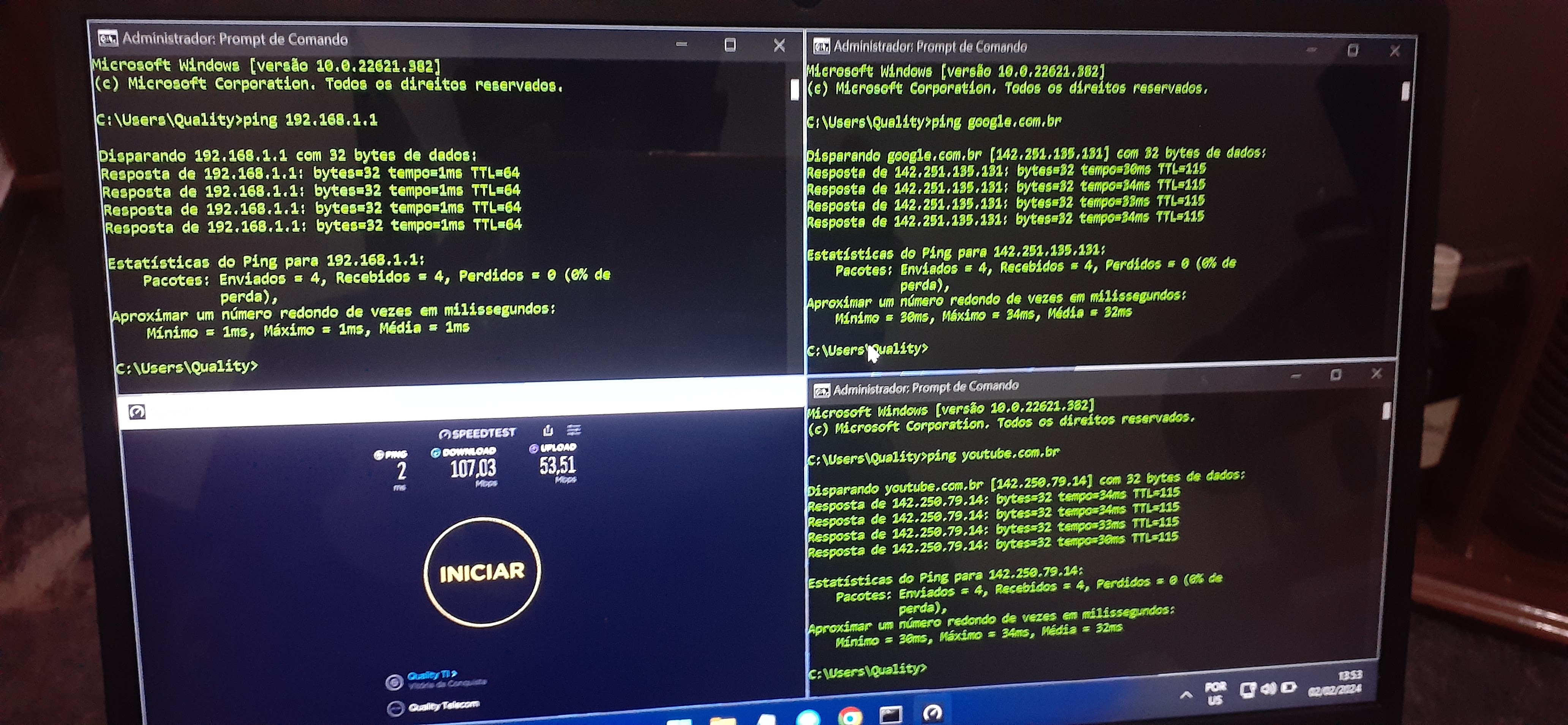This screenshot has width=1568, height=725.
Task: Open Speedtest settings sliders icon
Action: pyautogui.click(x=574, y=431)
